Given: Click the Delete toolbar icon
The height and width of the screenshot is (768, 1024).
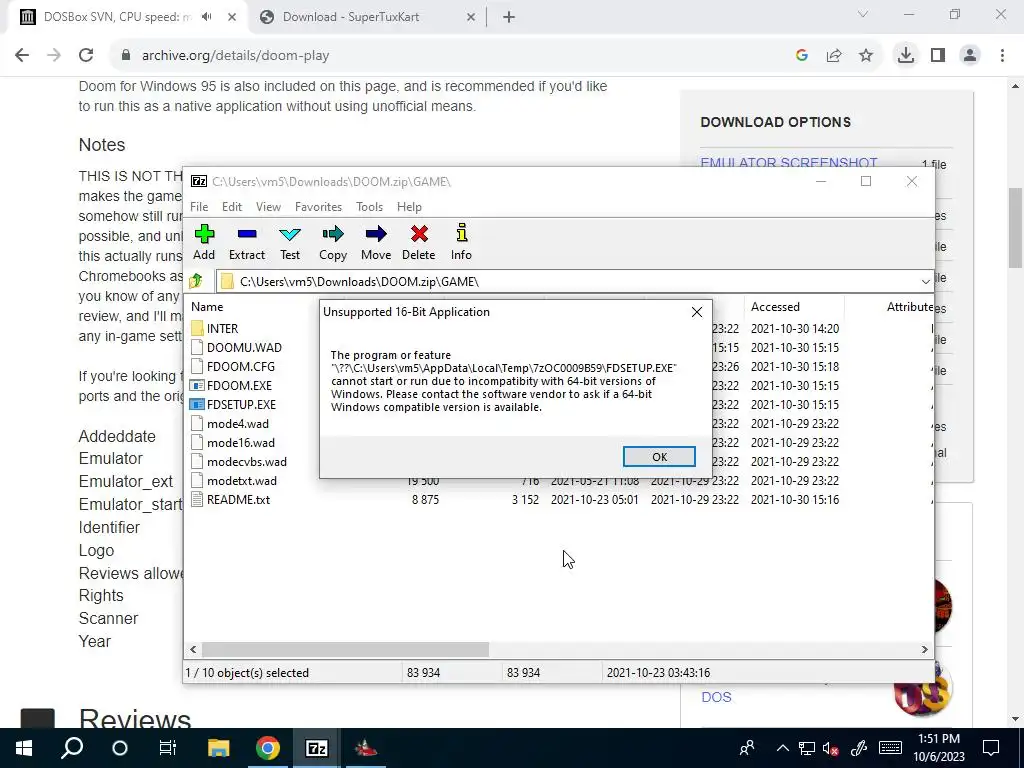Looking at the screenshot, I should (x=419, y=242).
